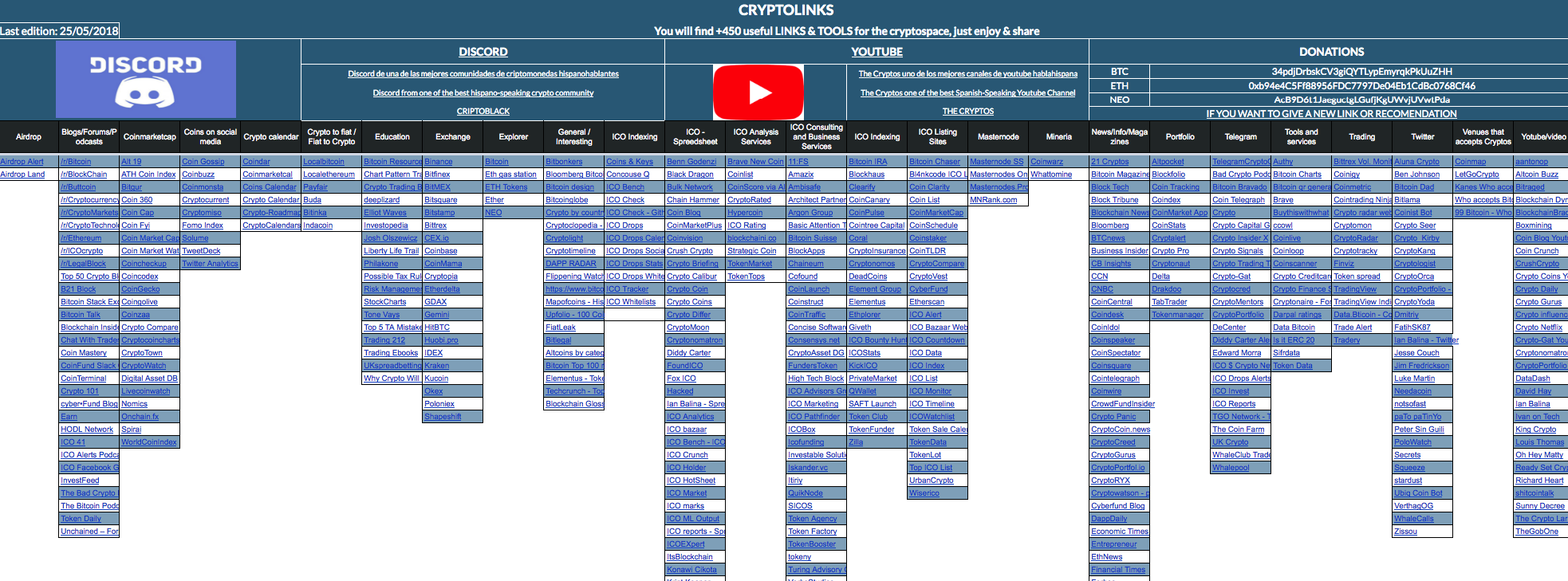
Task: Open the Coin Gossip link
Action: point(203,162)
